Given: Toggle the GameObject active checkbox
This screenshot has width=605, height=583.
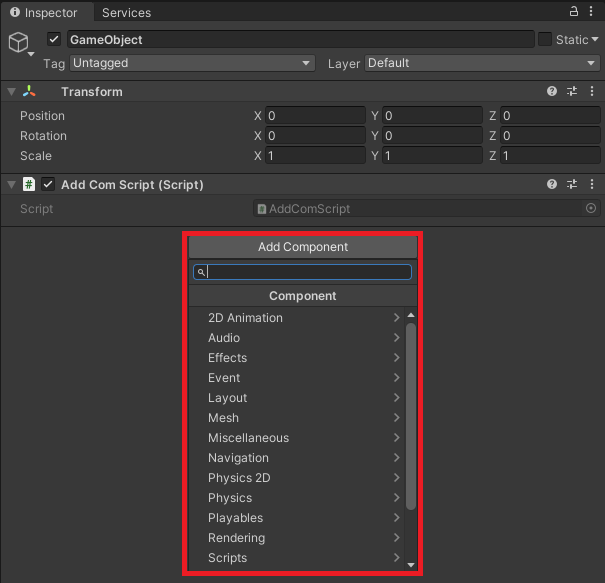Looking at the screenshot, I should pos(54,39).
